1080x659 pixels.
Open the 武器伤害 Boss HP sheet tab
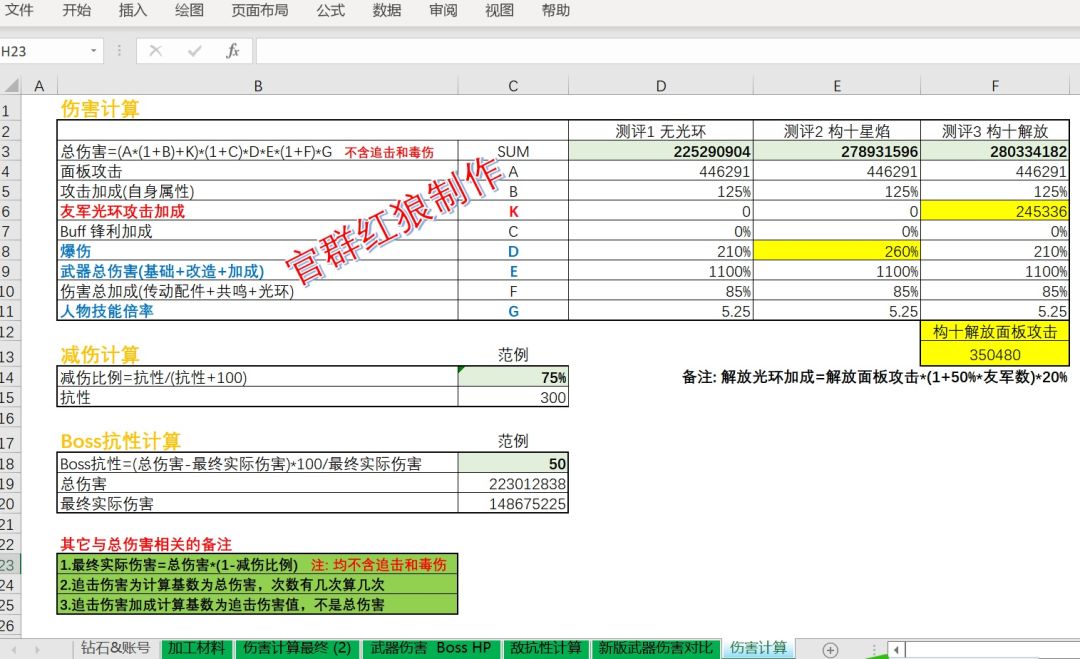point(431,648)
